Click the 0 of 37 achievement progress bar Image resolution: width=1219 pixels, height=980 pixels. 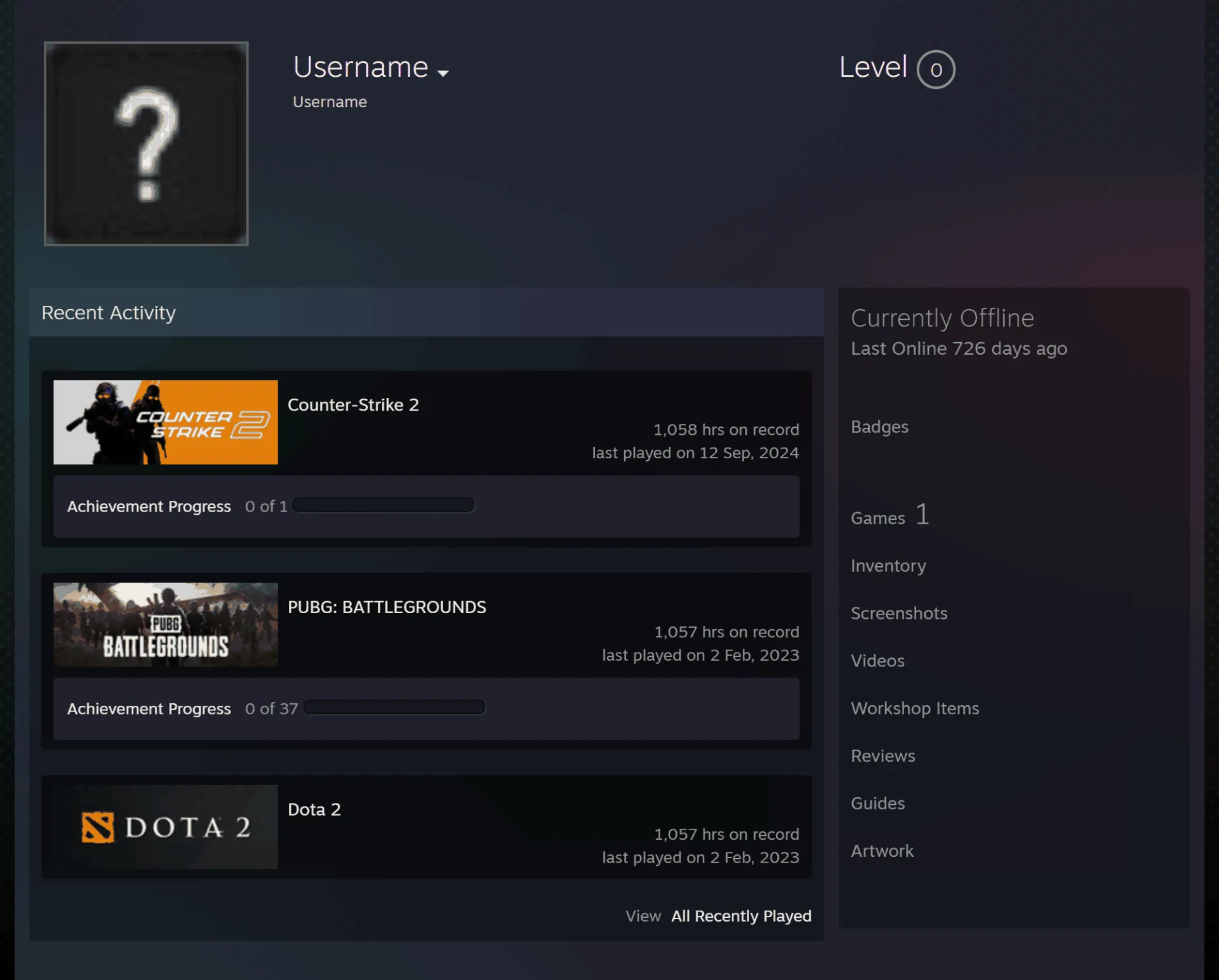point(394,708)
